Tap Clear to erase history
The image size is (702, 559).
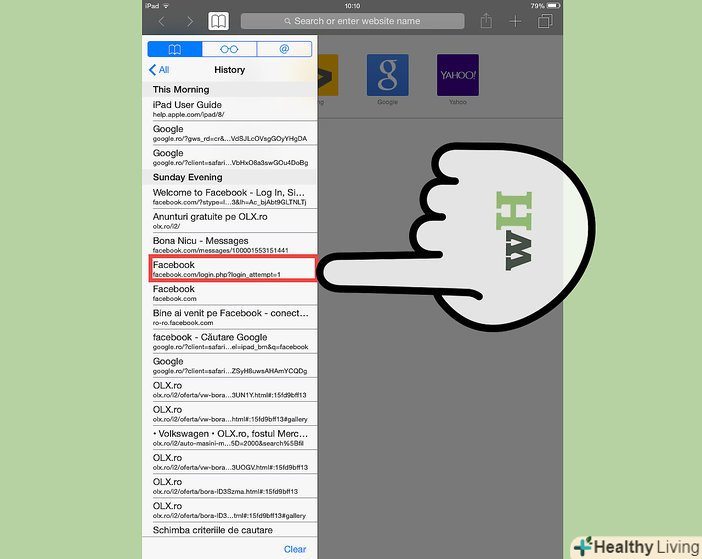[295, 549]
